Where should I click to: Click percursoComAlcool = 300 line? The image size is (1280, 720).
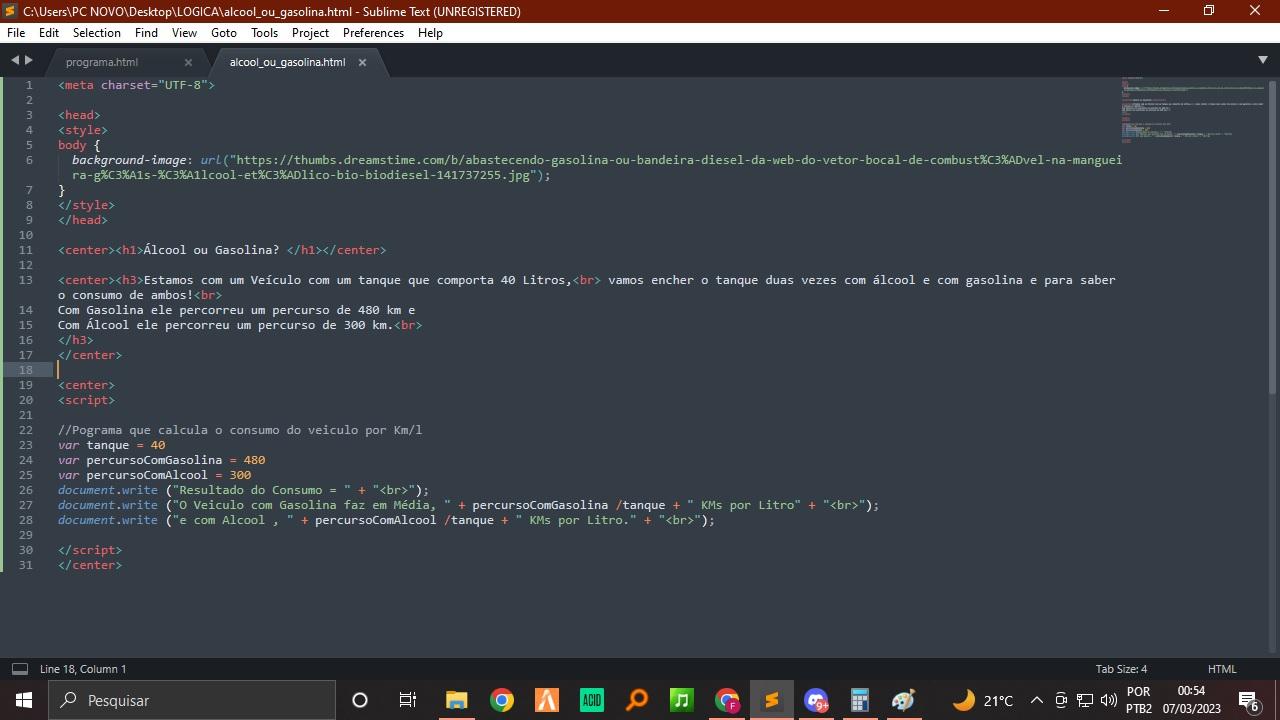tap(155, 475)
